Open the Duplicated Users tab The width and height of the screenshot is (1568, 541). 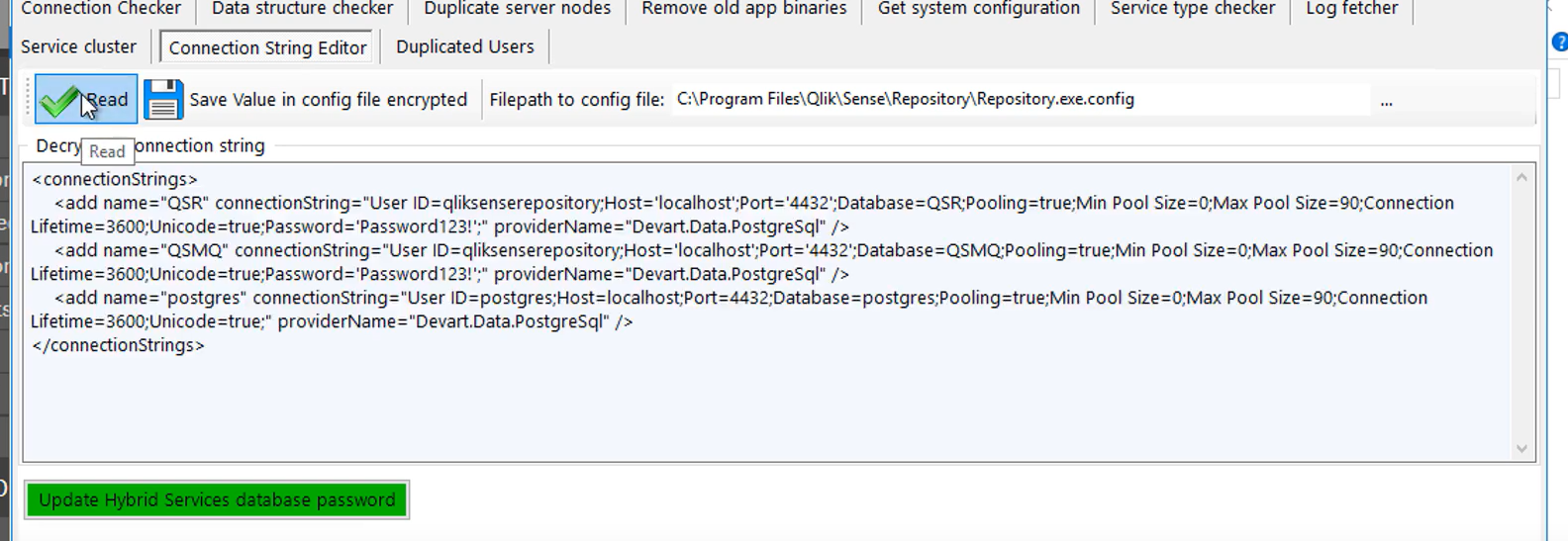tap(464, 46)
